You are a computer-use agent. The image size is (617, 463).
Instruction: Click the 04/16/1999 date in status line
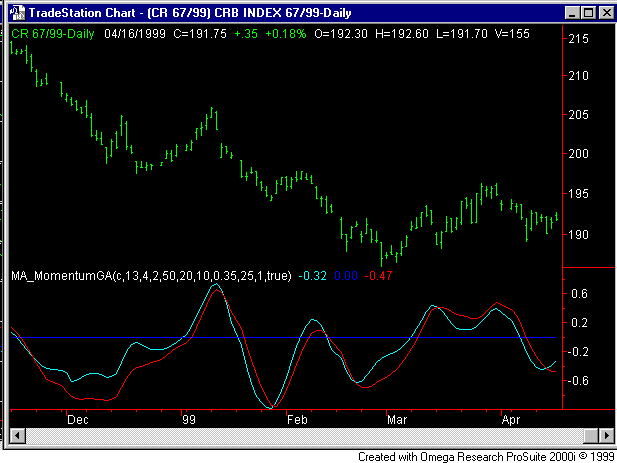125,32
